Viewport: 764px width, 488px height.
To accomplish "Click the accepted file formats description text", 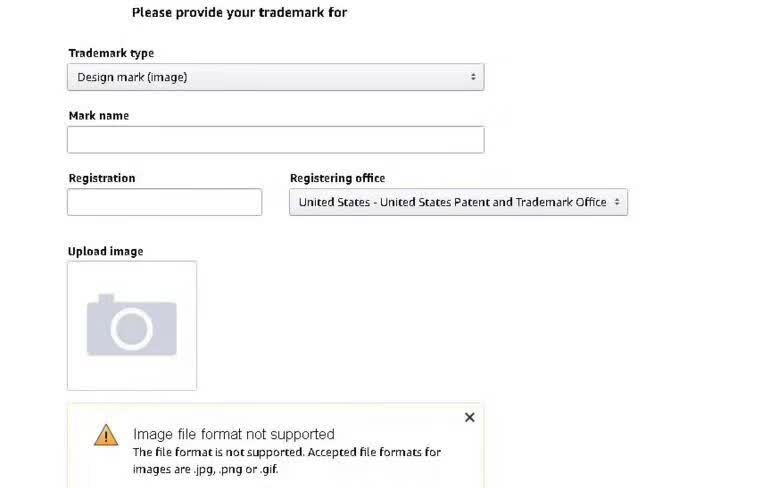I will [287, 461].
